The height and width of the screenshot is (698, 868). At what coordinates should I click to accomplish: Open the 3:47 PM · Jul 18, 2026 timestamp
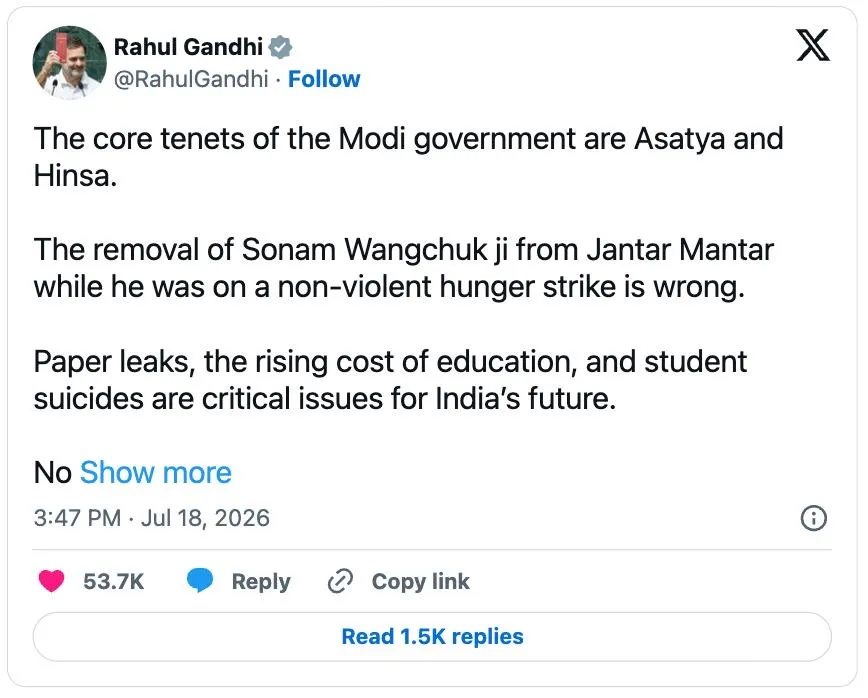tap(152, 518)
